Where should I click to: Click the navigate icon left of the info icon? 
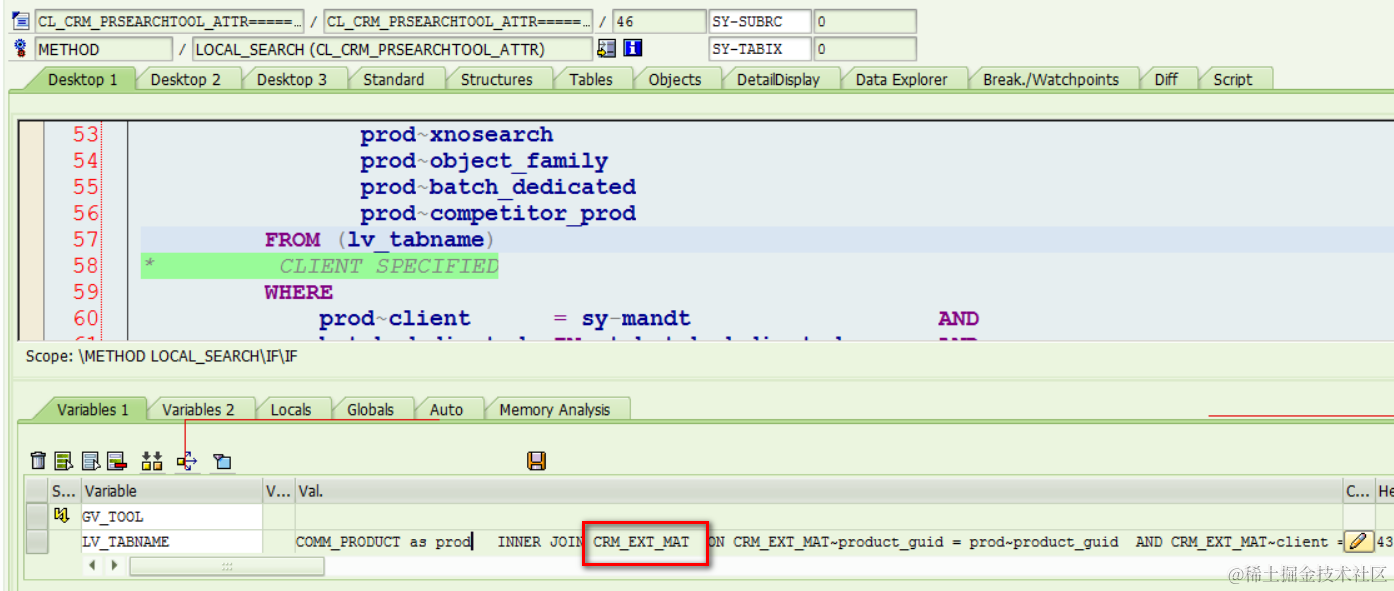point(606,48)
